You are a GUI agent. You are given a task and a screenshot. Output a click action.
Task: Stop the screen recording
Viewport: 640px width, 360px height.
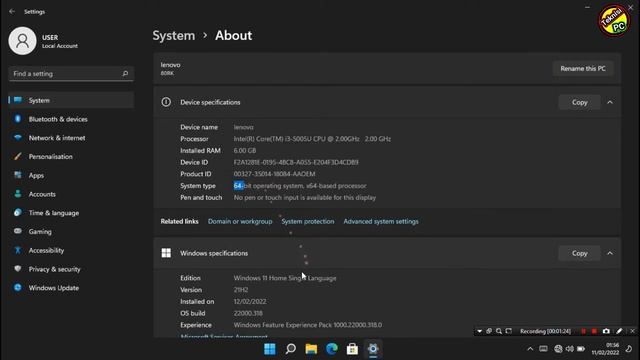[x=594, y=331]
